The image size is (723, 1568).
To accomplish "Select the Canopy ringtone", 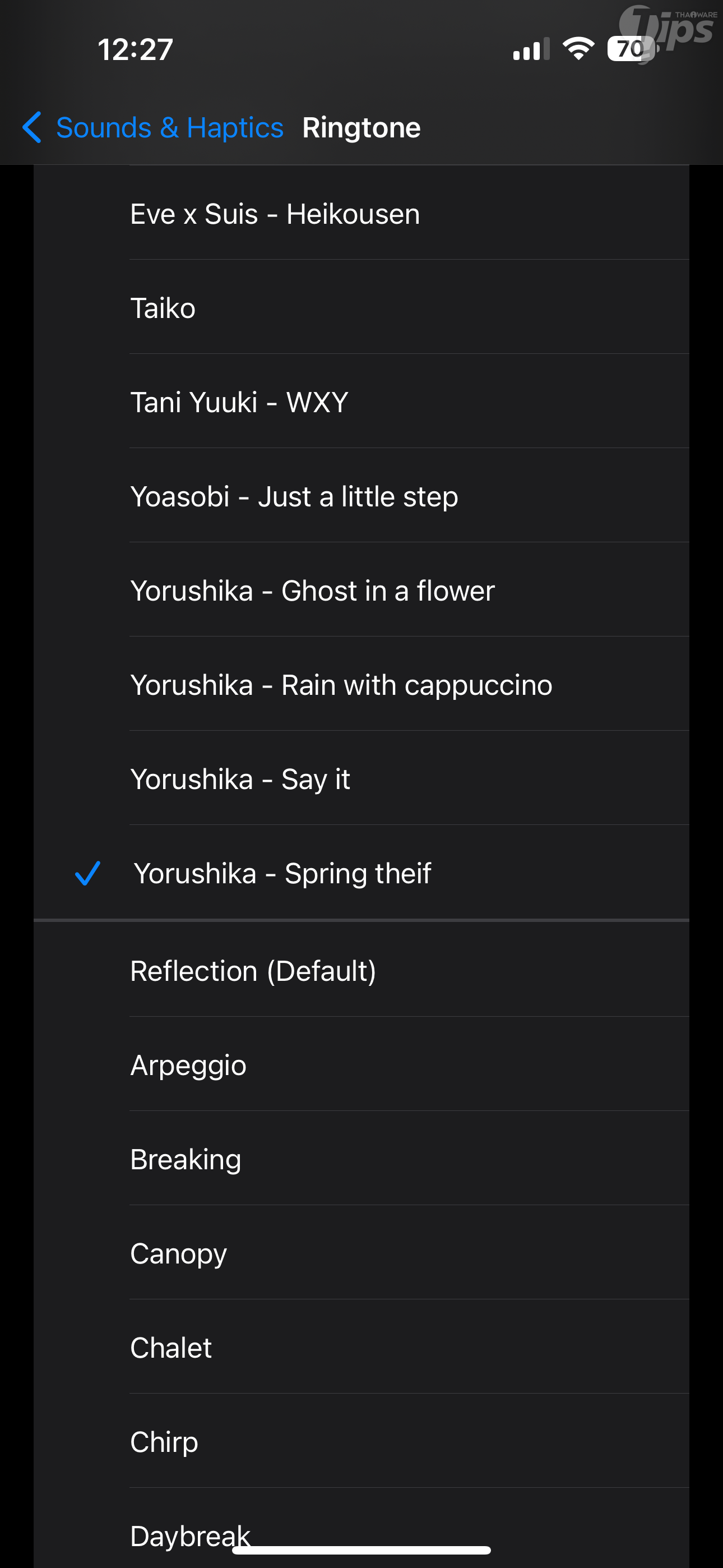I will point(178,1253).
